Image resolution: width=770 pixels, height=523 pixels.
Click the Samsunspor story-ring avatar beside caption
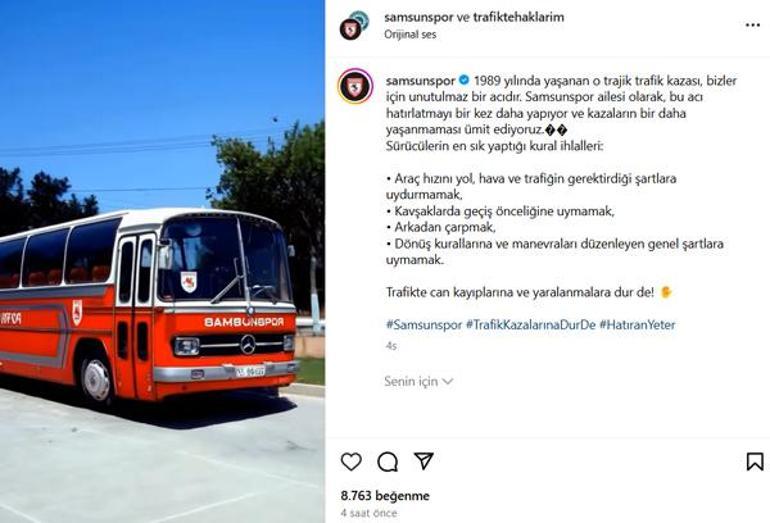pos(356,86)
